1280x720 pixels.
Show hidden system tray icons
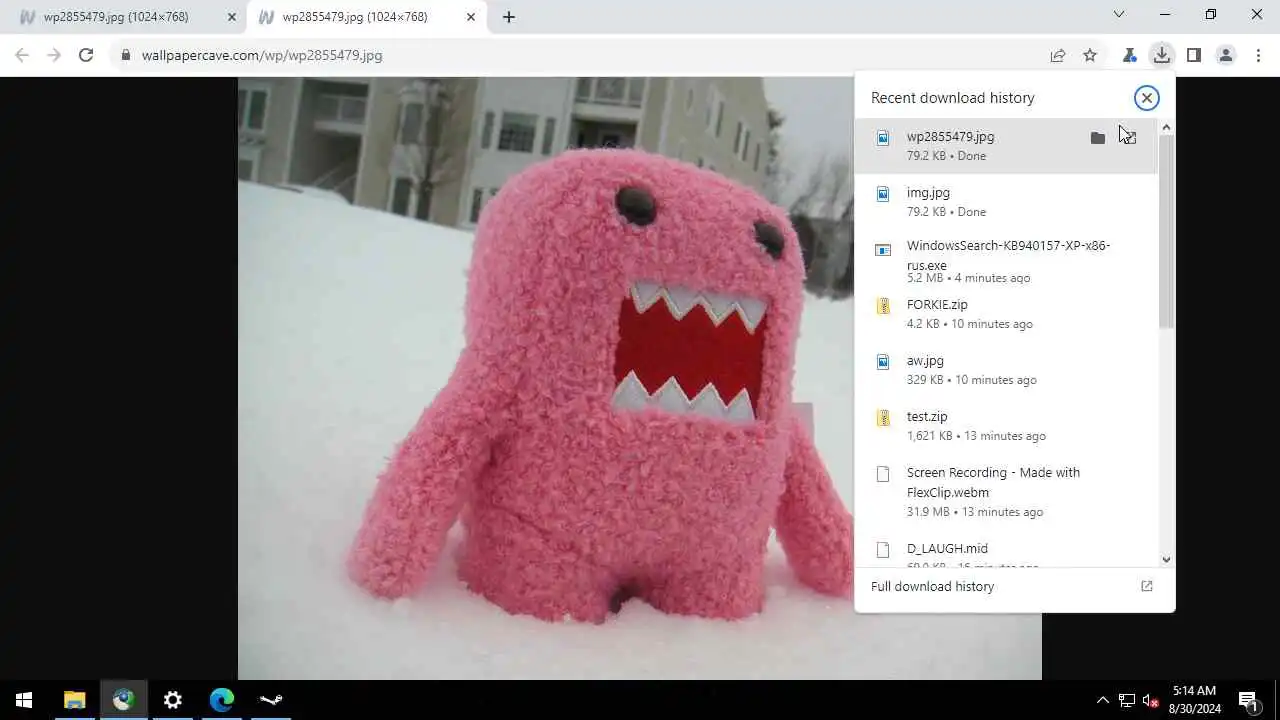pos(1103,700)
